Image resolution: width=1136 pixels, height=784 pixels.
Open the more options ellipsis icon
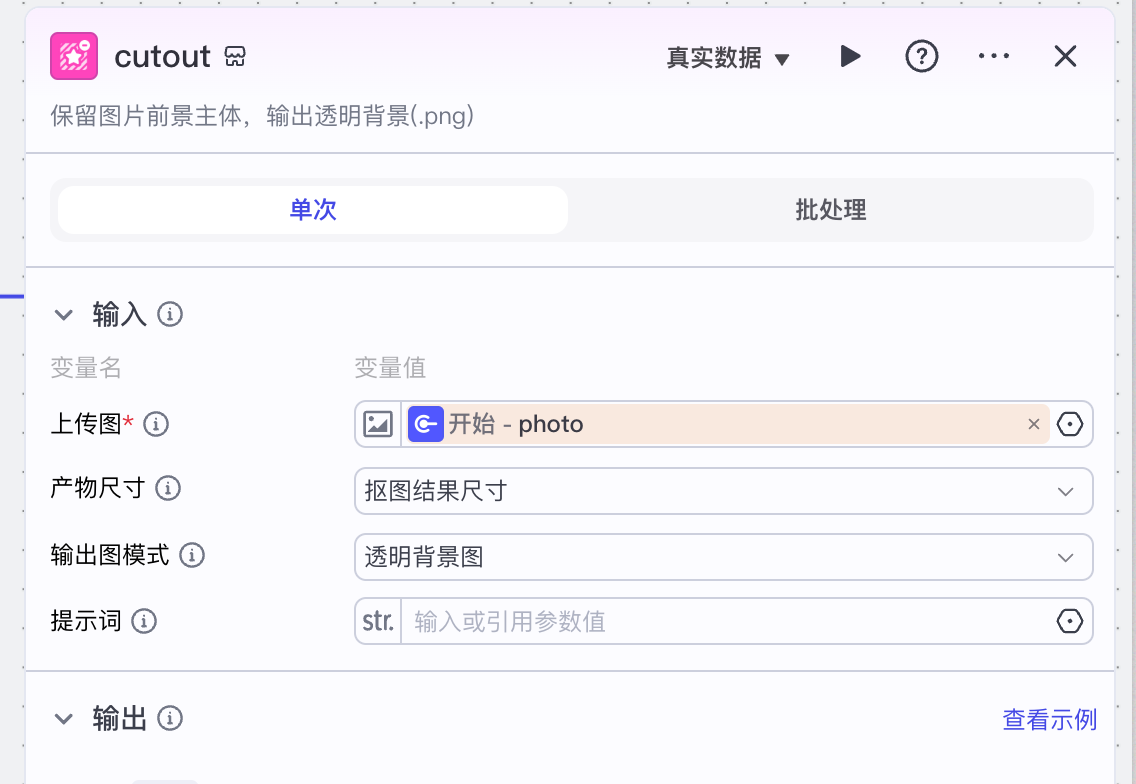tap(994, 56)
